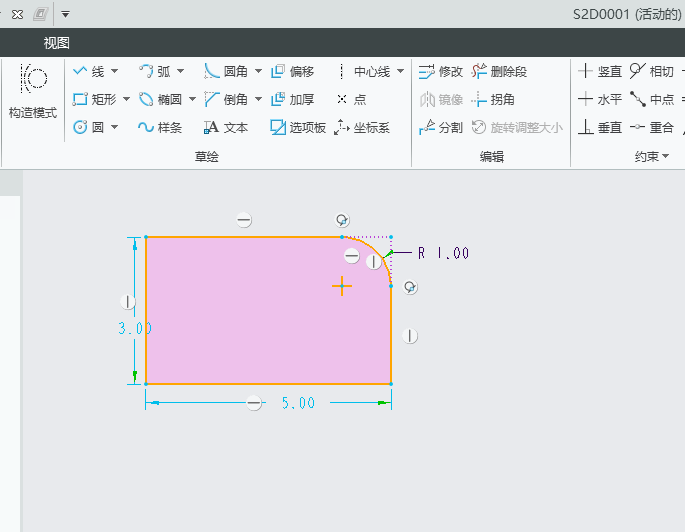Apply the Midpoint (中点) constraint
Screen dimensions: 685x532
pos(652,100)
